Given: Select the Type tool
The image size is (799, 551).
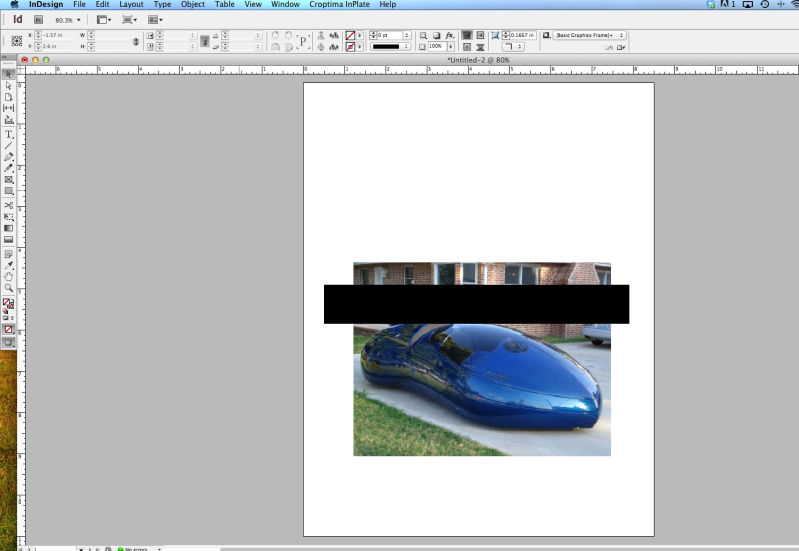Looking at the screenshot, I should 8,135.
